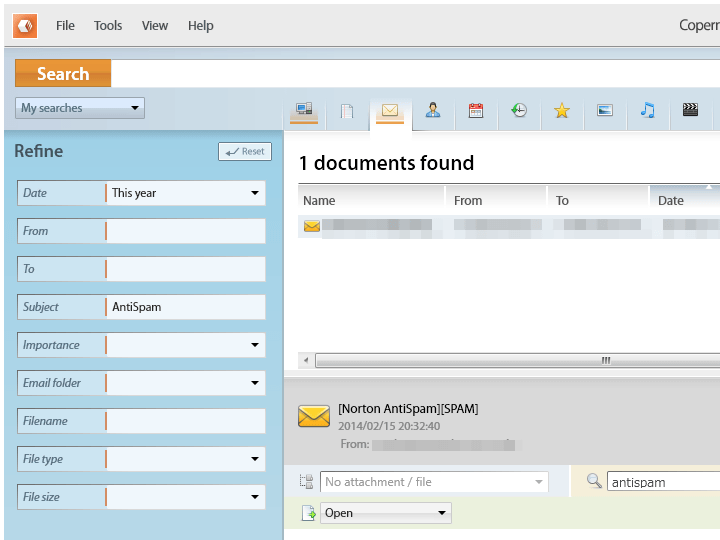The image size is (720, 540).
Task: Select the Calendar tab icon
Action: point(476,111)
